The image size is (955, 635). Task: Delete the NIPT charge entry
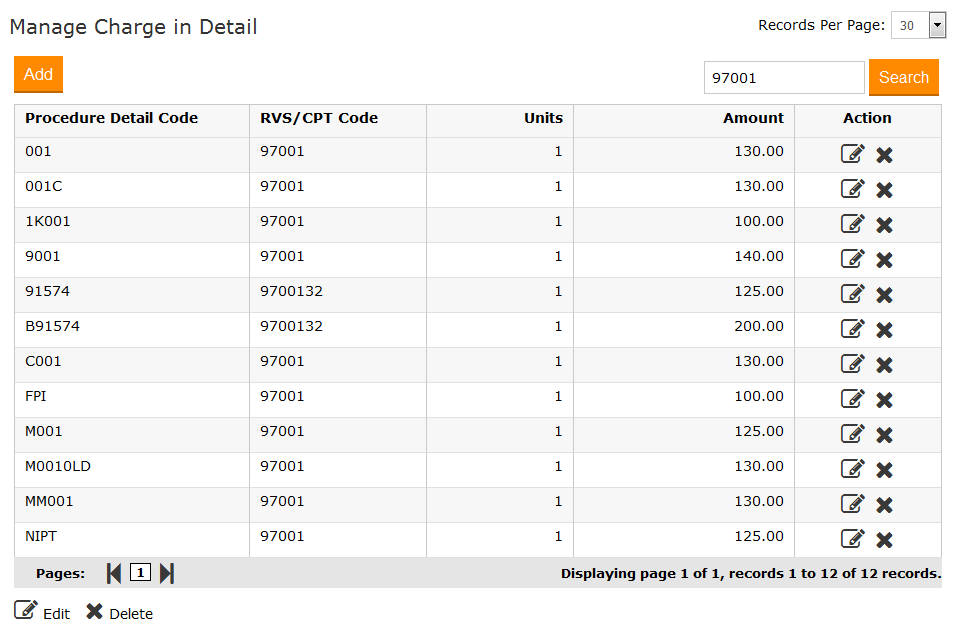(884, 540)
